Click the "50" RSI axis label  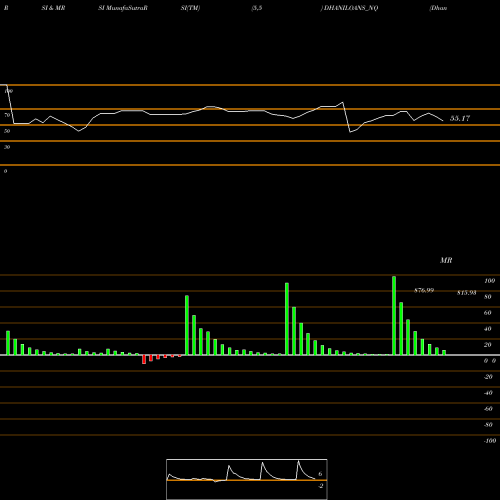click(7, 131)
